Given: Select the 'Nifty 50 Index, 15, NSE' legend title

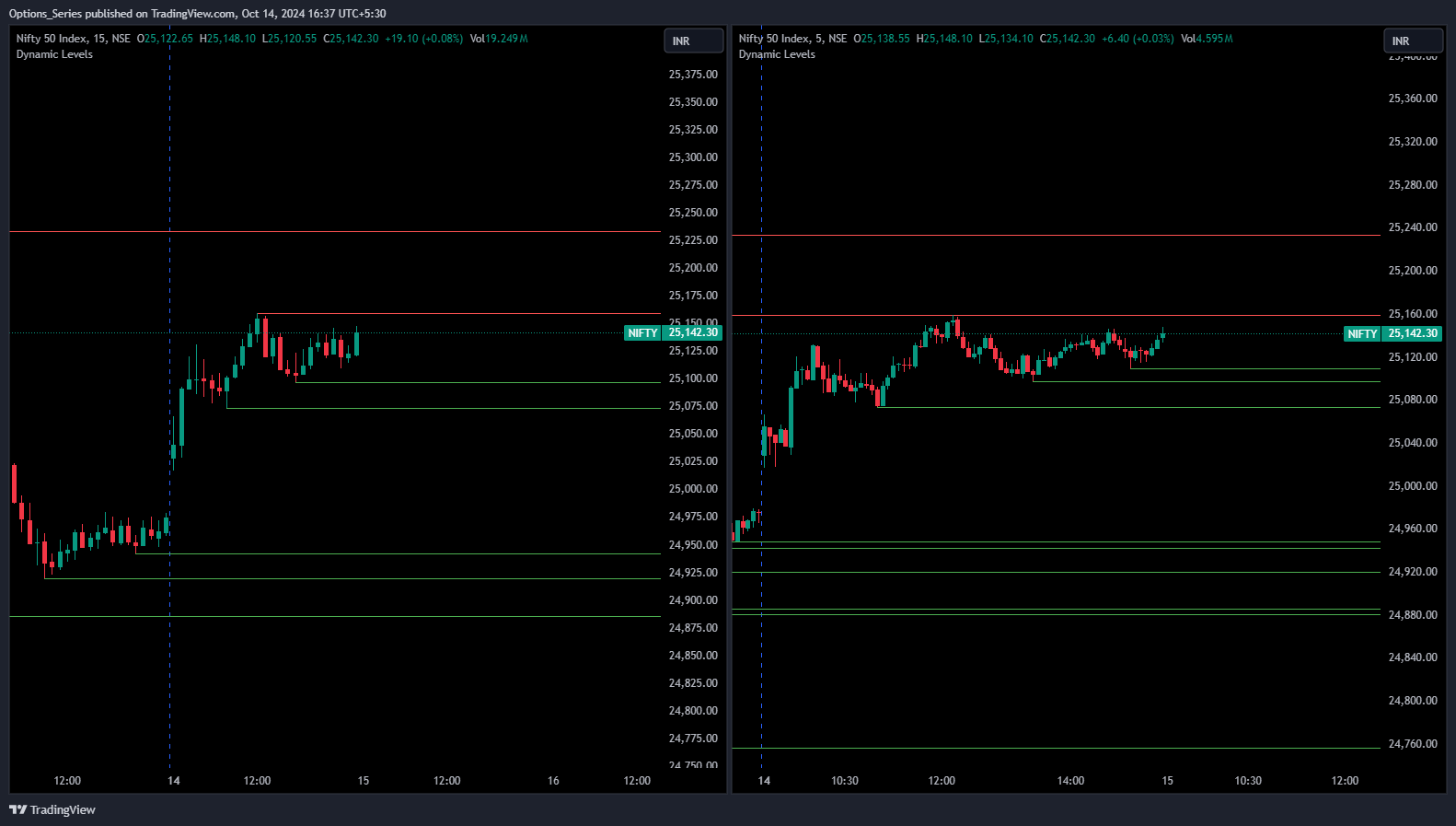Looking at the screenshot, I should [x=74, y=39].
